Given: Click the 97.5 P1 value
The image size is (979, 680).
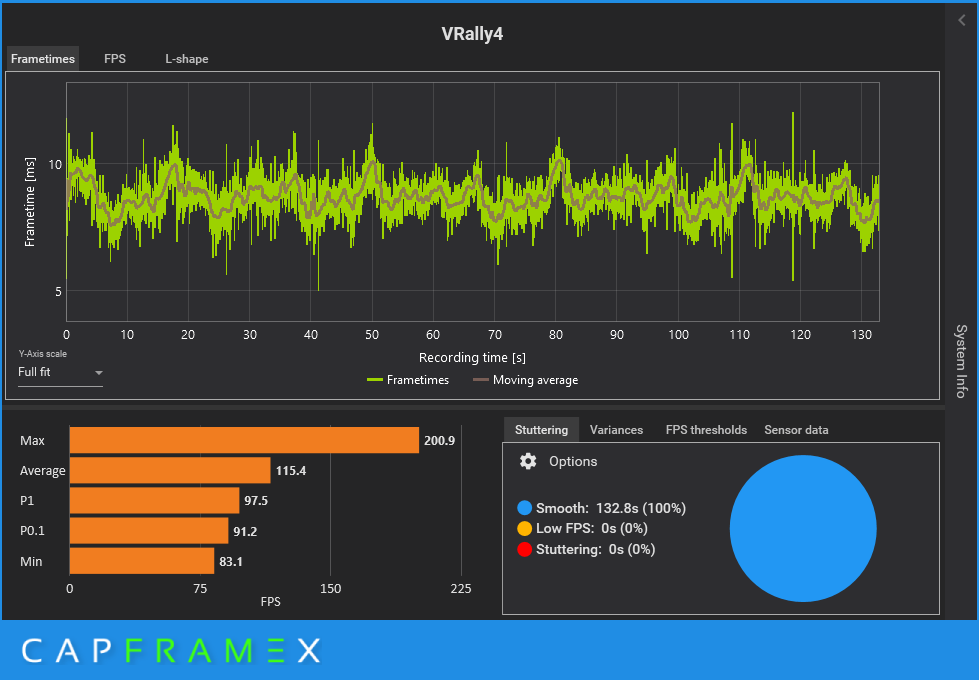Looking at the screenshot, I should tap(256, 501).
